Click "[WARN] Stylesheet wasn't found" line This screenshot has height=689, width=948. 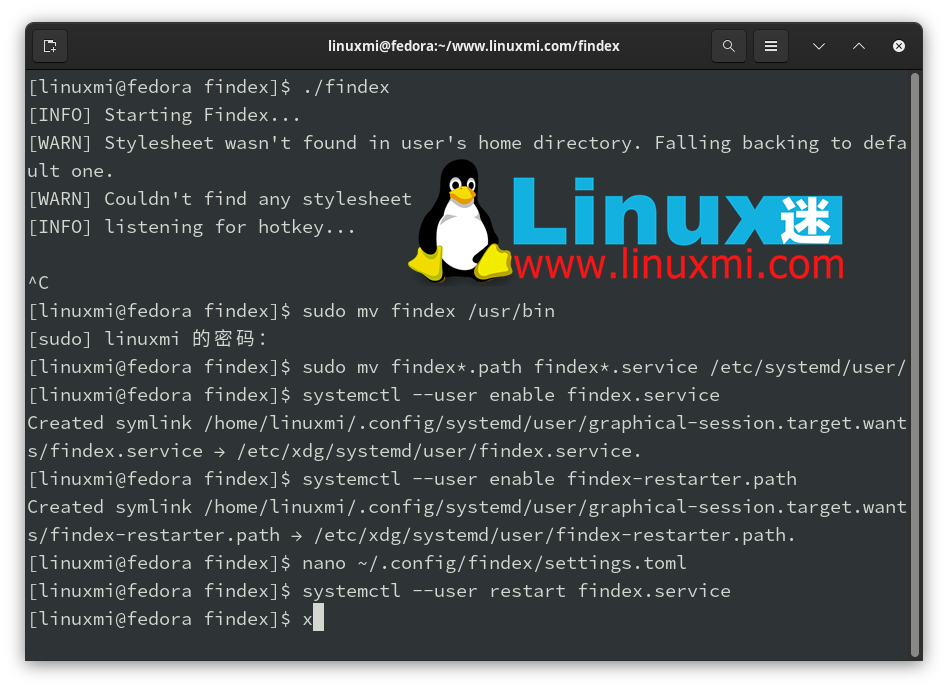467,157
